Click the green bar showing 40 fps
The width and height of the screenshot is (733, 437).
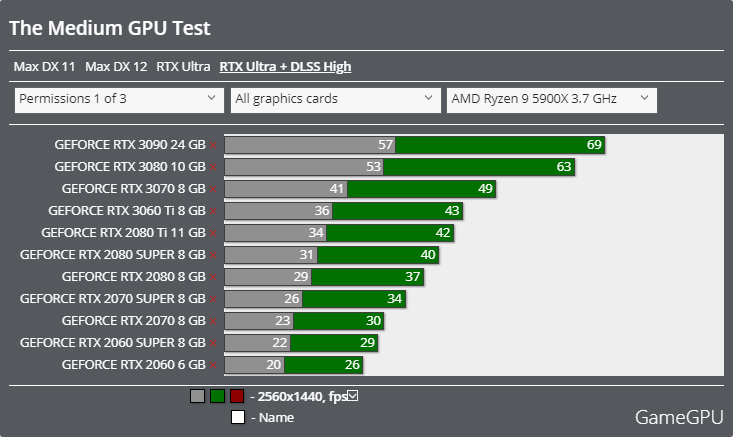[x=378, y=255]
